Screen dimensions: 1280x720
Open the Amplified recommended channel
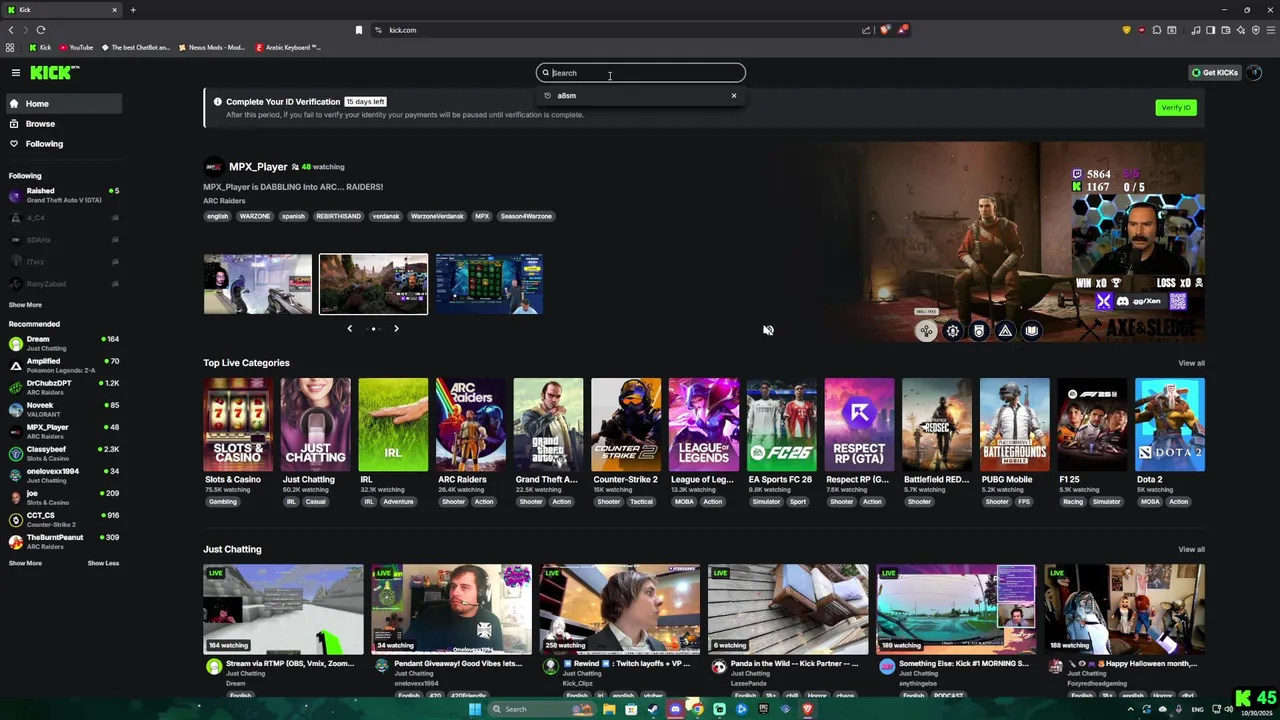pyautogui.click(x=62, y=365)
